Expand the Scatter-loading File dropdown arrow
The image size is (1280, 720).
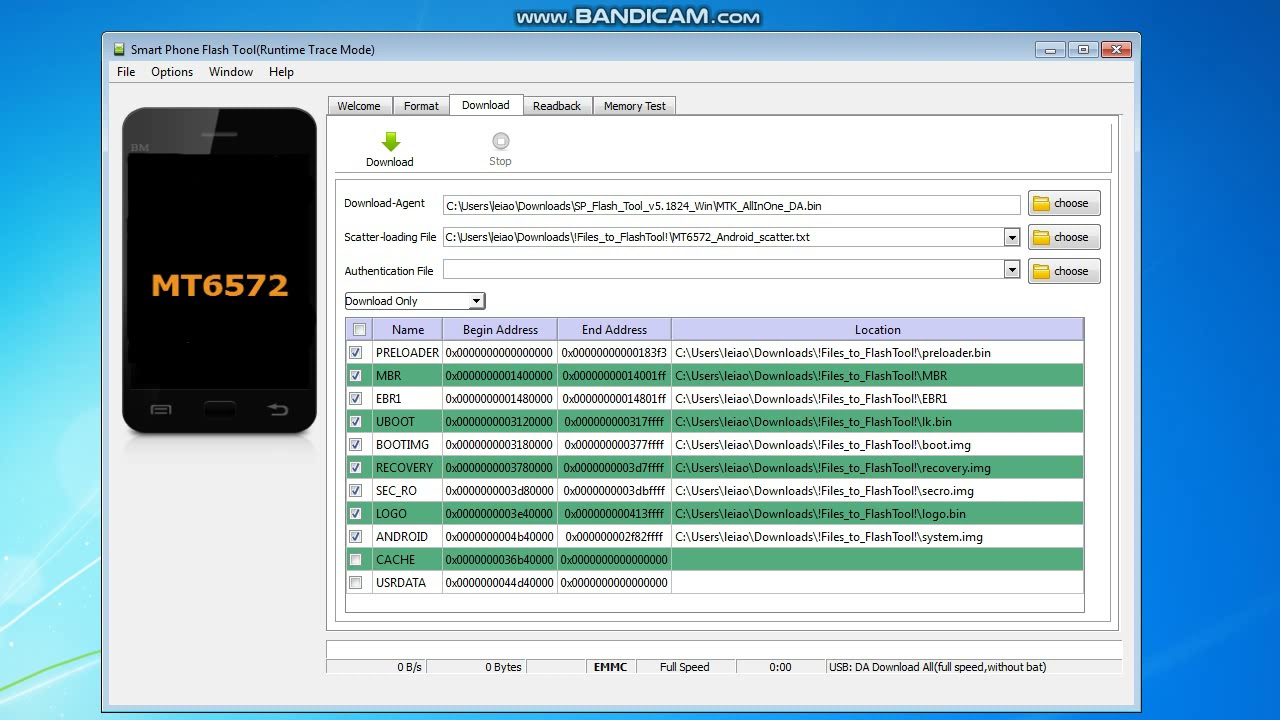coord(1012,237)
